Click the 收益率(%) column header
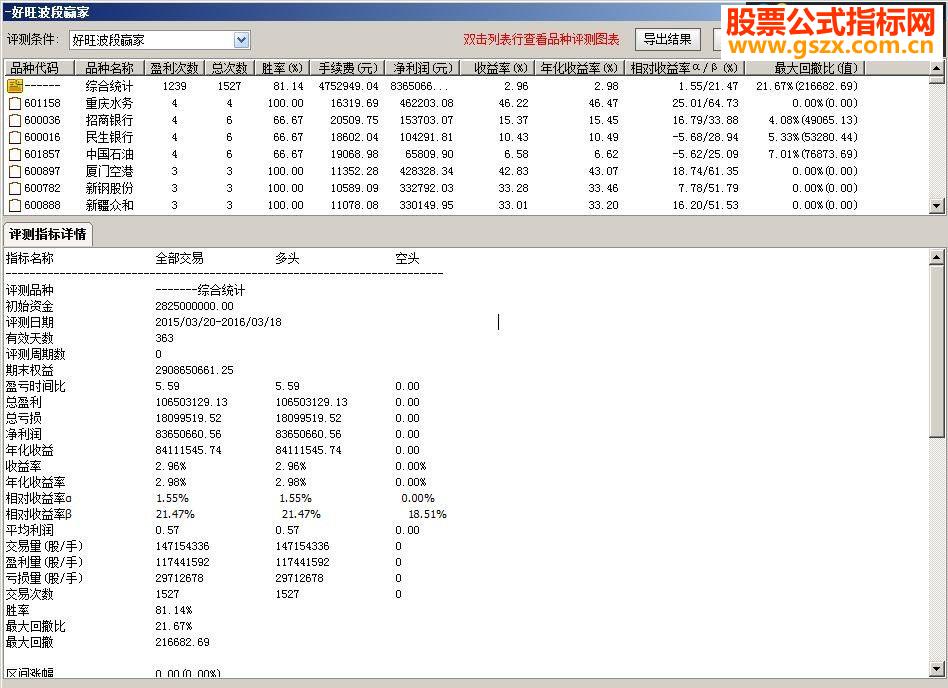948x688 pixels. pyautogui.click(x=498, y=68)
